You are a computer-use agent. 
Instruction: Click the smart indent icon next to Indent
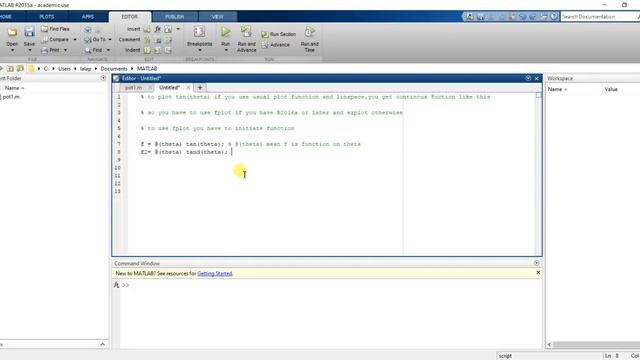click(x=147, y=50)
